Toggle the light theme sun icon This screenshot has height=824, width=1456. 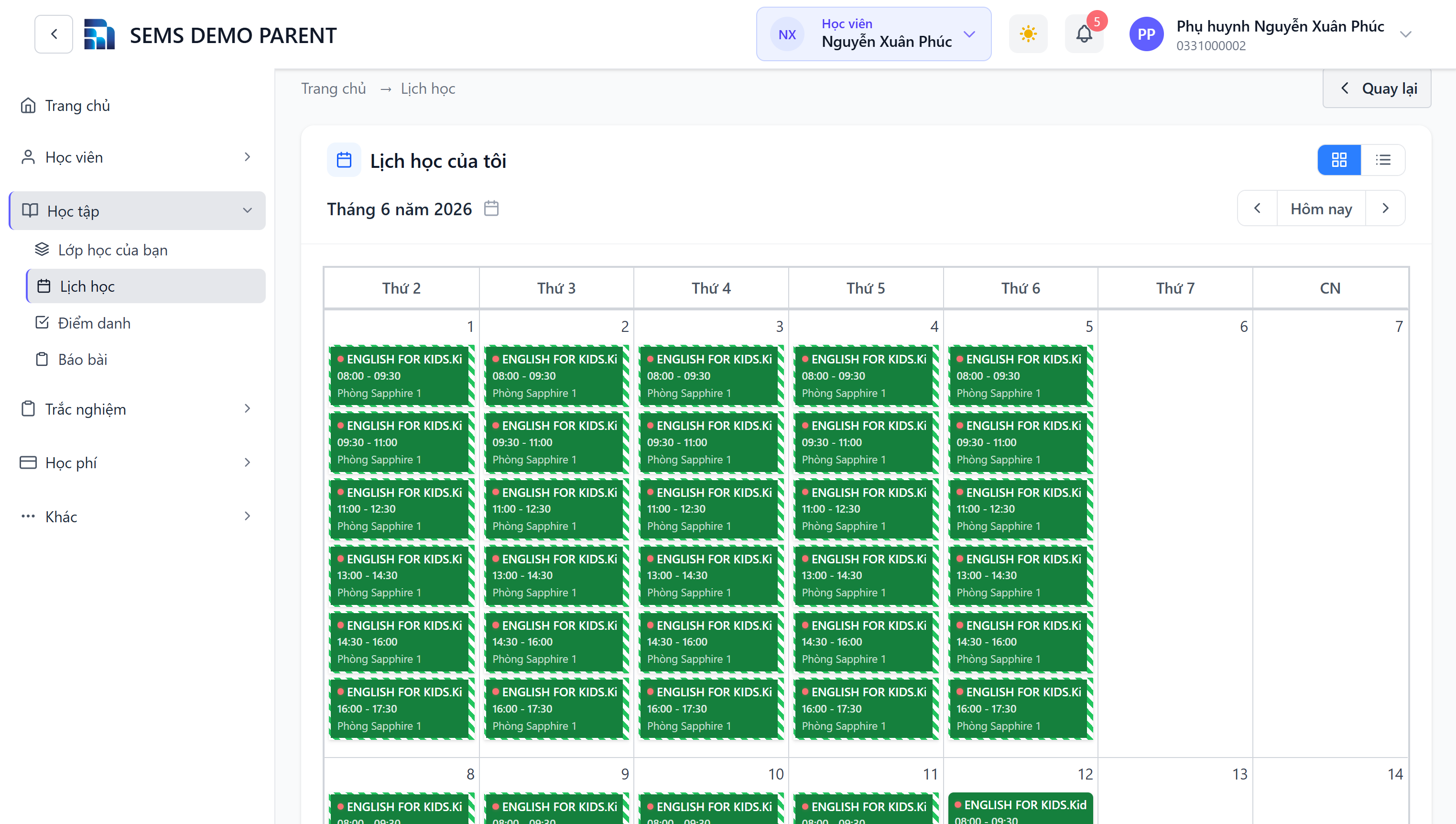click(x=1028, y=34)
